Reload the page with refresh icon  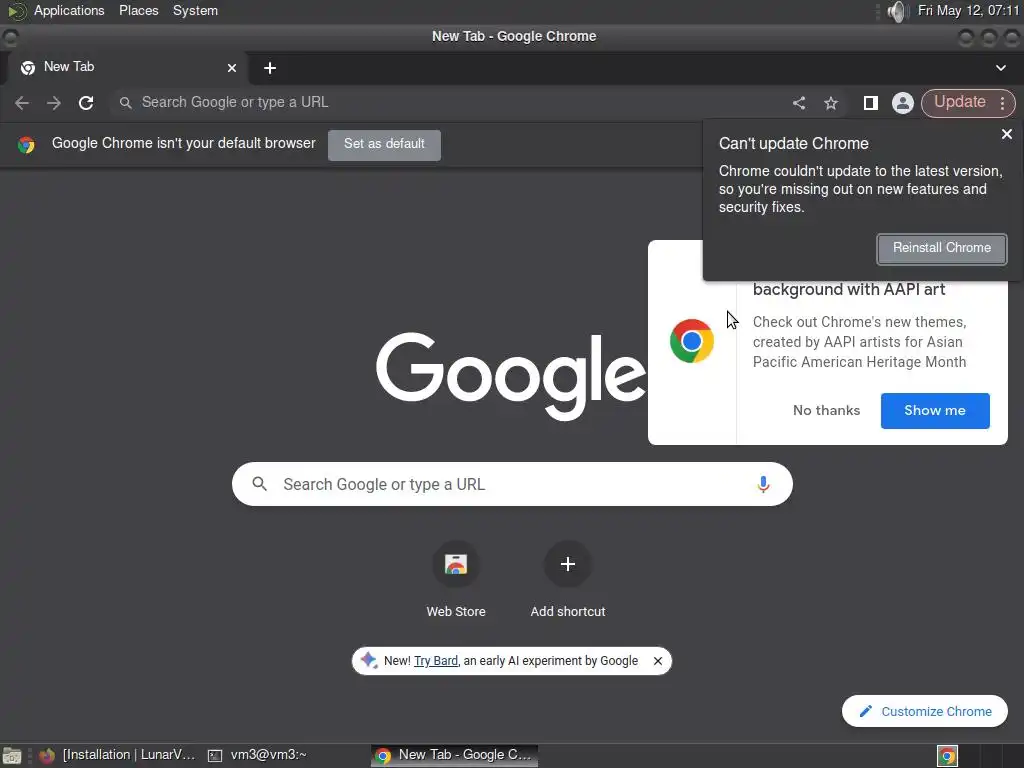pos(86,103)
